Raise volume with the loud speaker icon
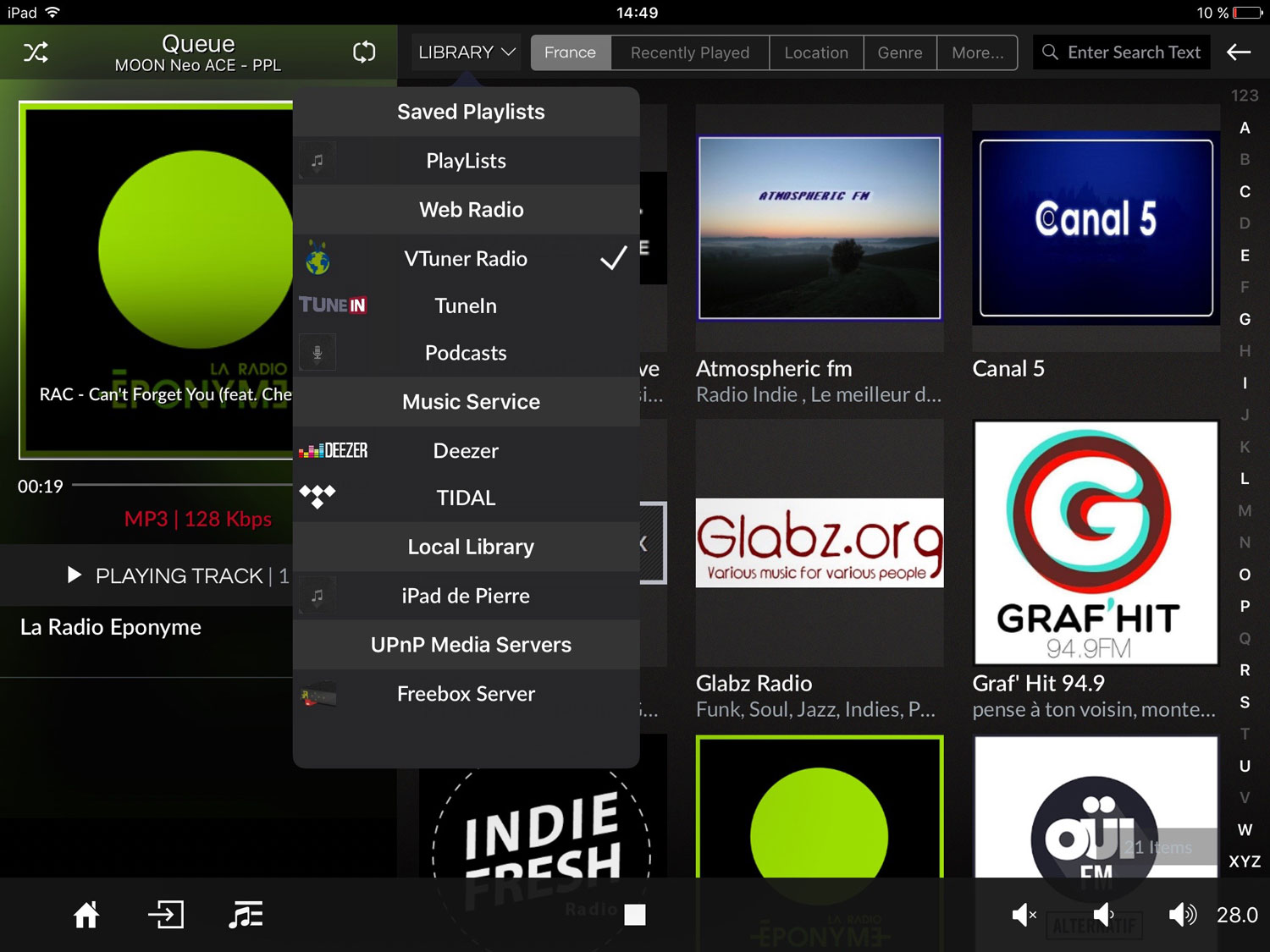This screenshot has width=1270, height=952. coord(1182,915)
